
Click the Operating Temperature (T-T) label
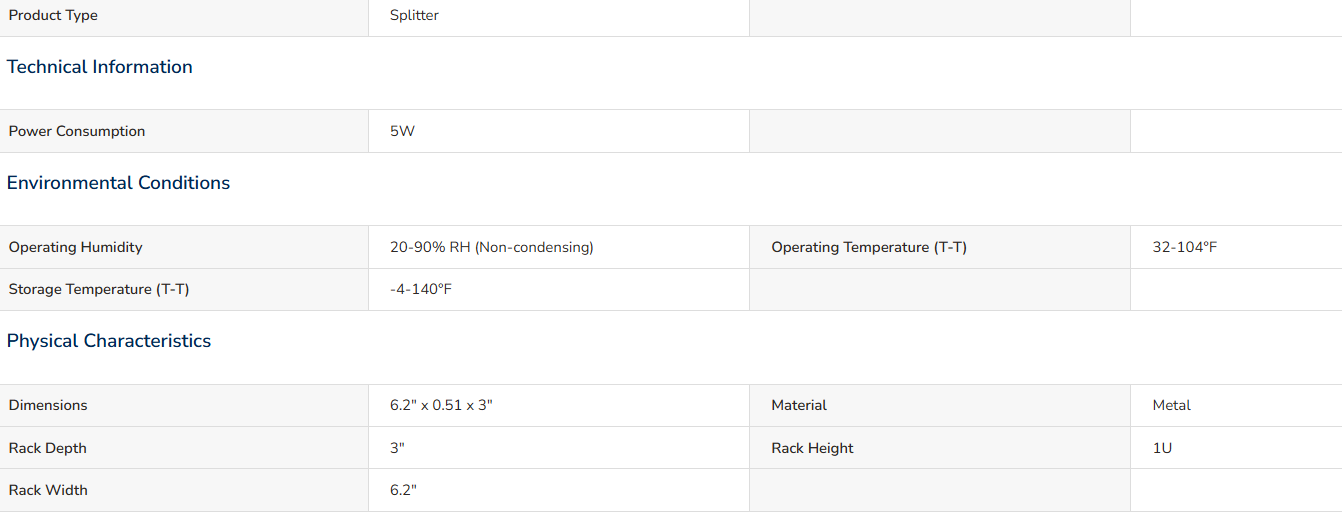(869, 247)
